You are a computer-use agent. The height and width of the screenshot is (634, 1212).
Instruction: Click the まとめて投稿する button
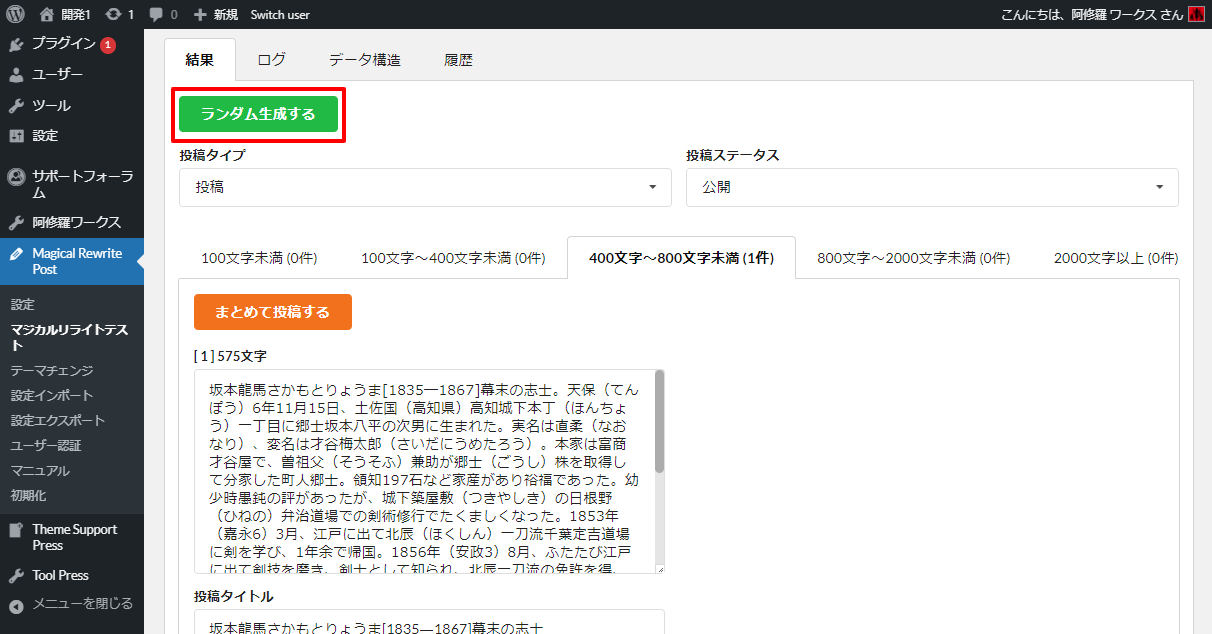point(273,312)
